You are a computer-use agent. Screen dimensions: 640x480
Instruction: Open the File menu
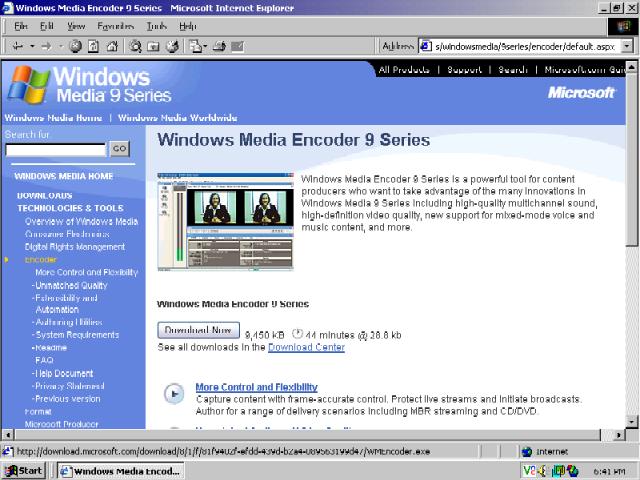coord(21,27)
